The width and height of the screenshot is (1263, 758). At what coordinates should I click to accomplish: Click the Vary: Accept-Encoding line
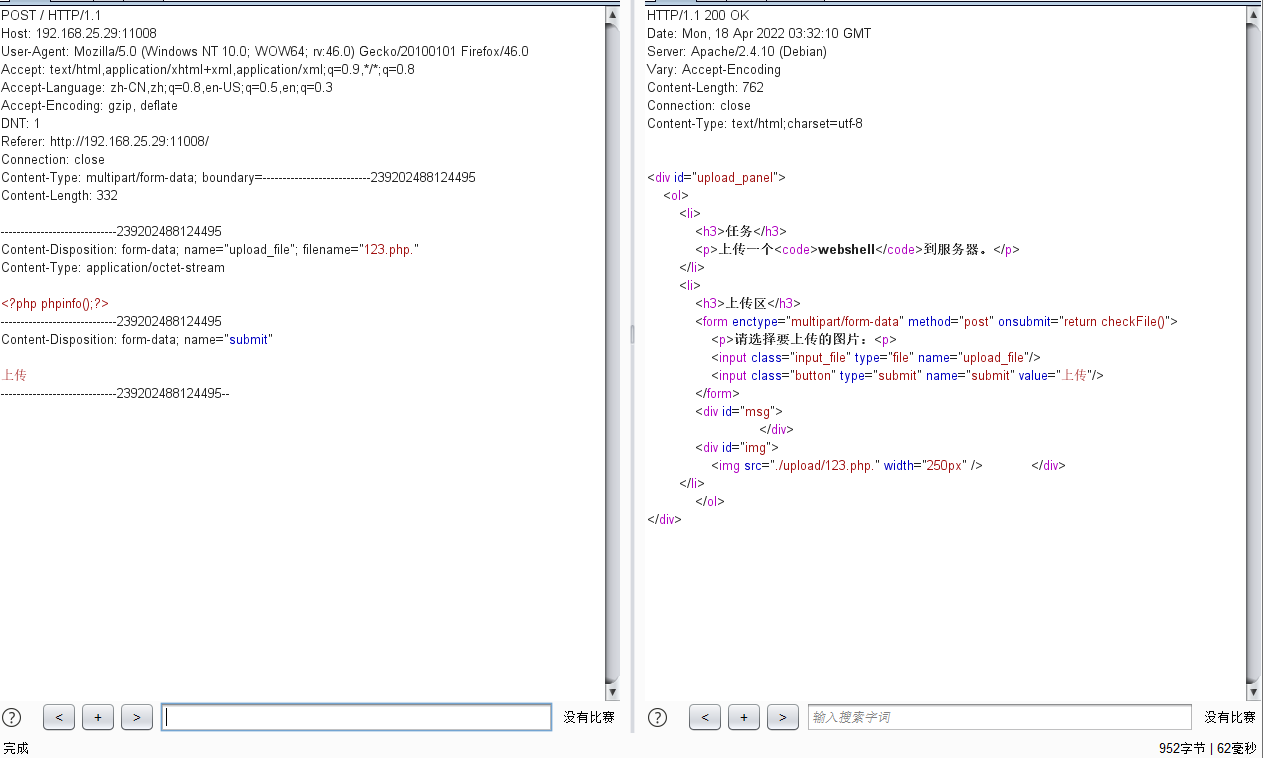pos(714,70)
